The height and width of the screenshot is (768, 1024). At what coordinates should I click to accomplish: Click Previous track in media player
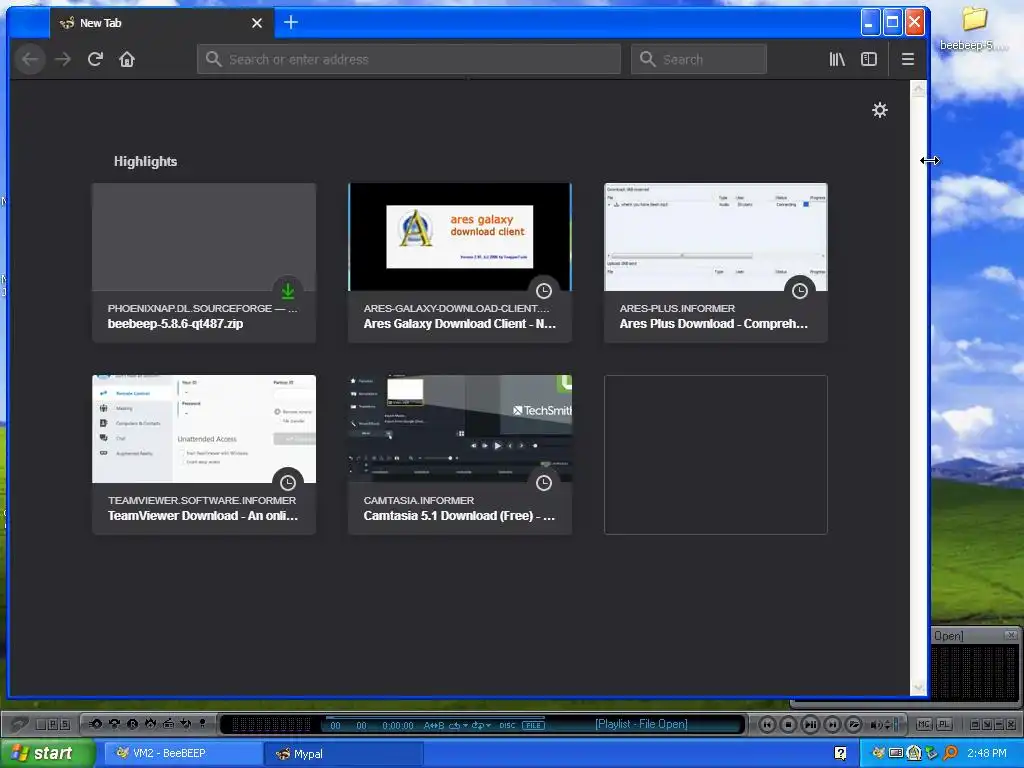click(x=767, y=724)
